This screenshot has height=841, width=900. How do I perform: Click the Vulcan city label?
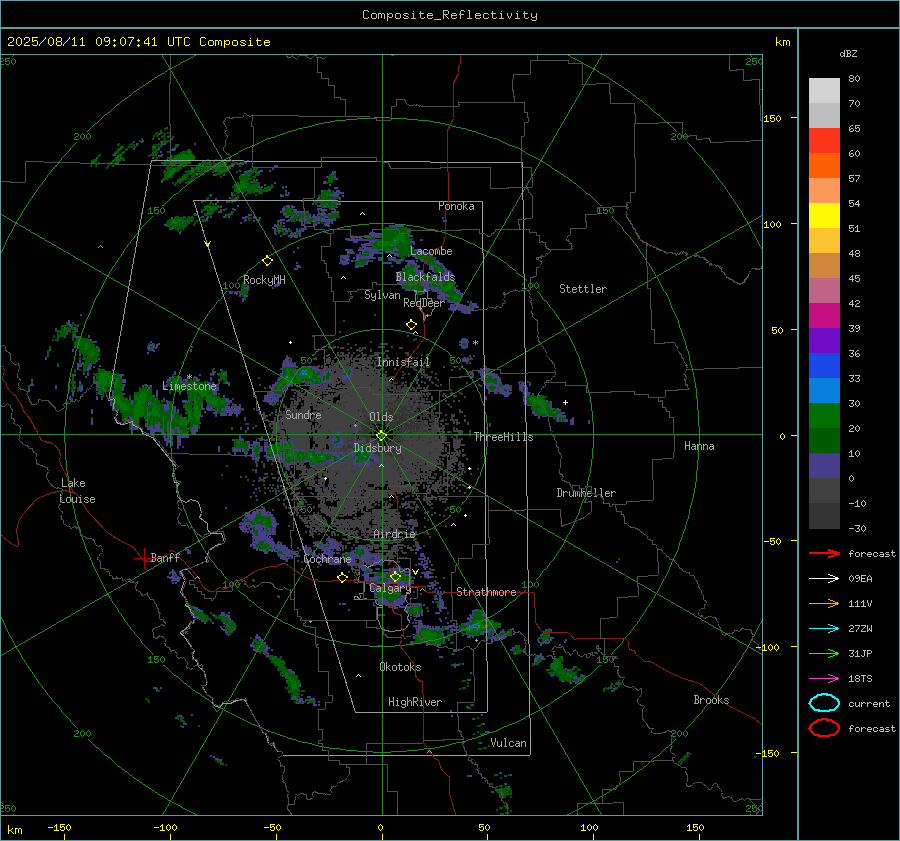(508, 743)
